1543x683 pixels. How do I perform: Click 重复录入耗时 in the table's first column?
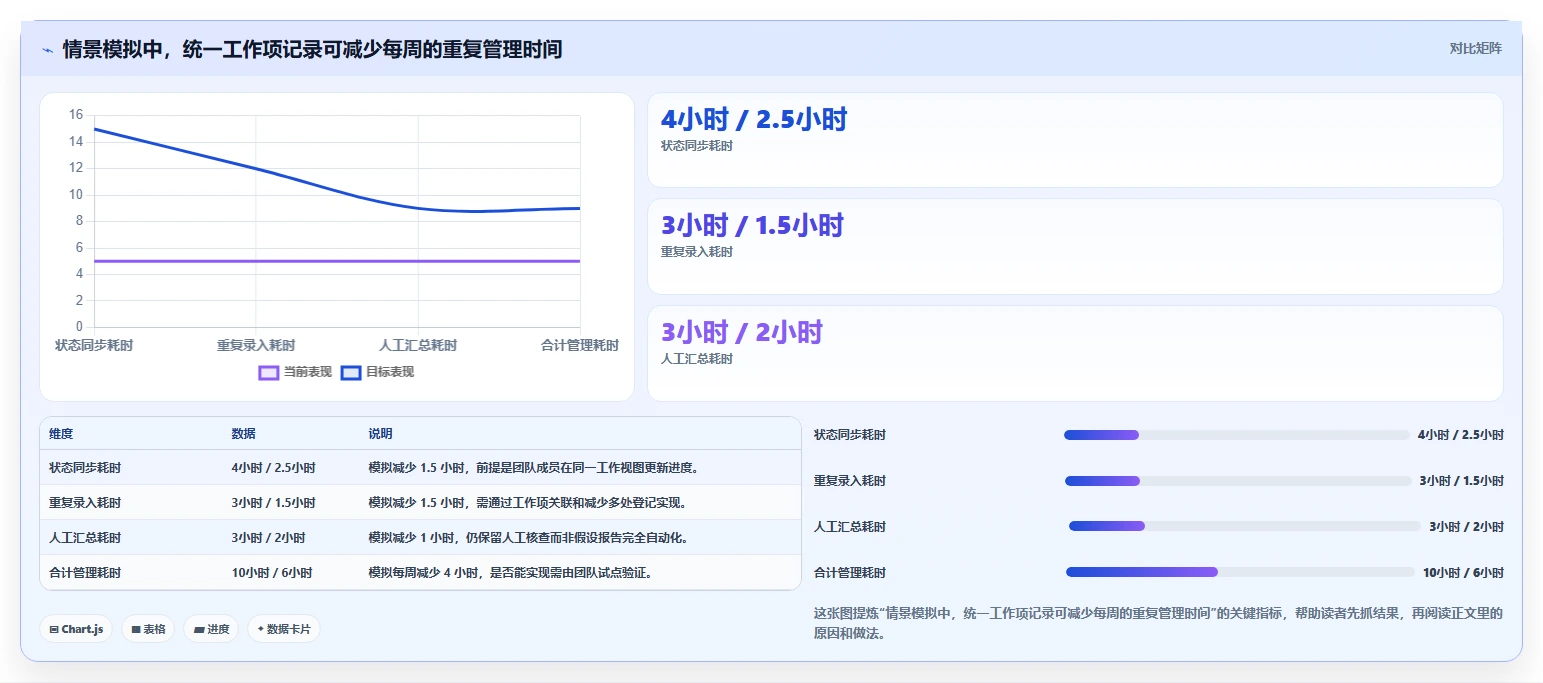tap(85, 503)
